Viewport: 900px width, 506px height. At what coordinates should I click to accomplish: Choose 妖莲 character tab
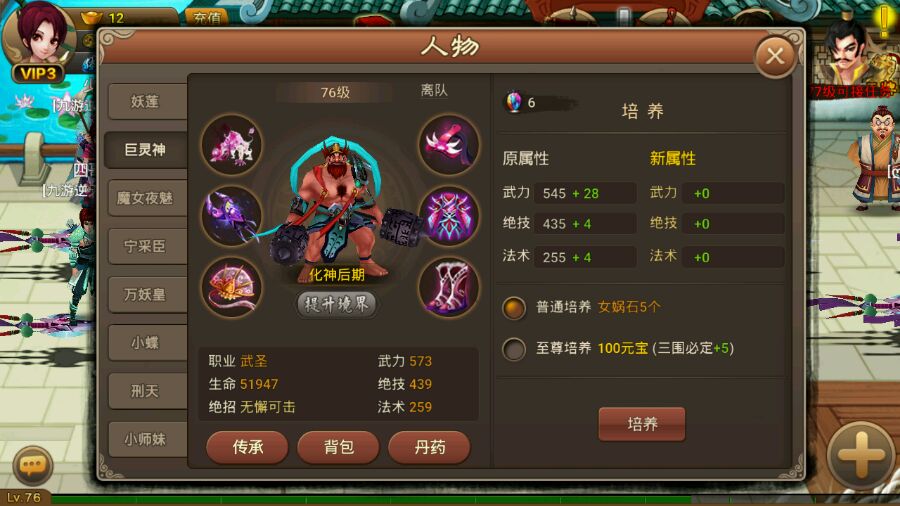click(x=147, y=102)
